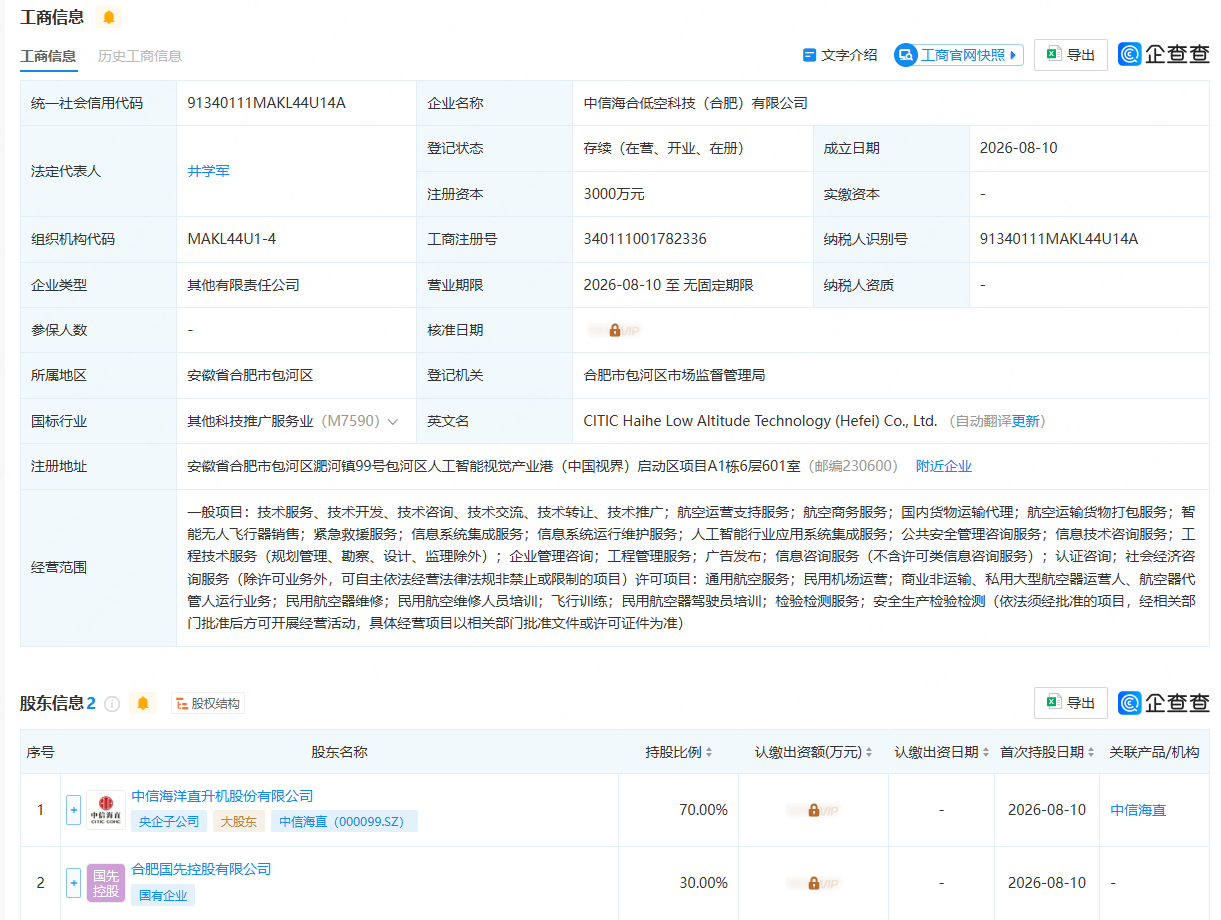Image resolution: width=1221 pixels, height=920 pixels.
Task: Click VIP lock in 中信海洋直升机 subscribed amount
Action: point(813,810)
